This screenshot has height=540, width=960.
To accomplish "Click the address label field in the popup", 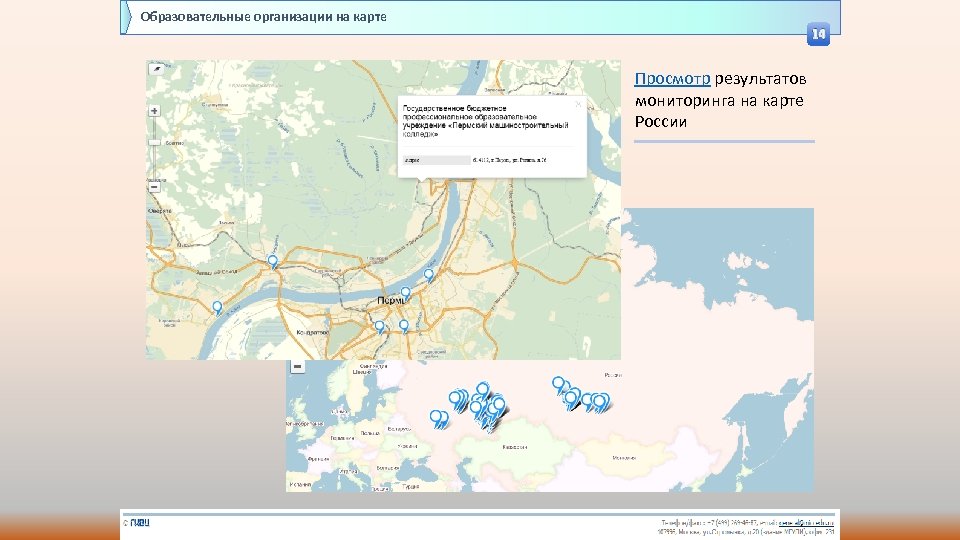I will [437, 160].
